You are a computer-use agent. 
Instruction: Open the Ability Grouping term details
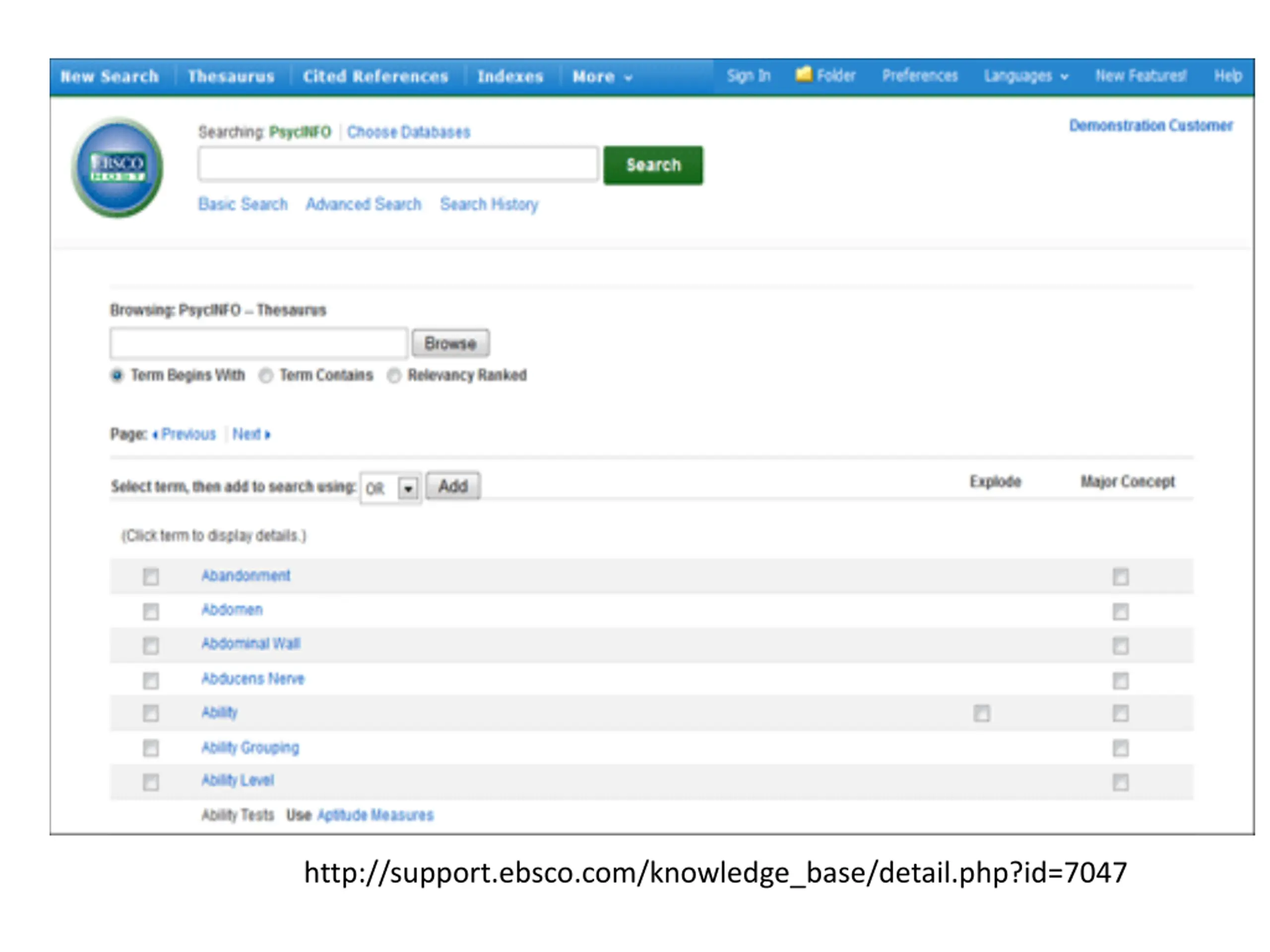(x=251, y=748)
